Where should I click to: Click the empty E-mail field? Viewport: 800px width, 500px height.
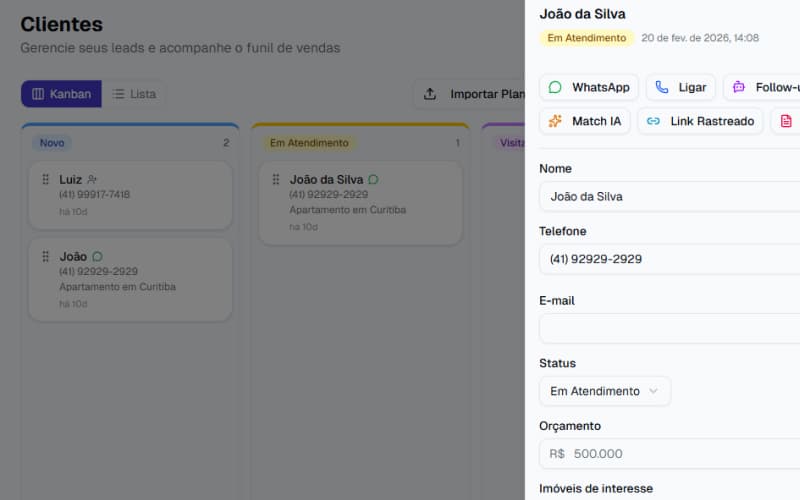669,329
